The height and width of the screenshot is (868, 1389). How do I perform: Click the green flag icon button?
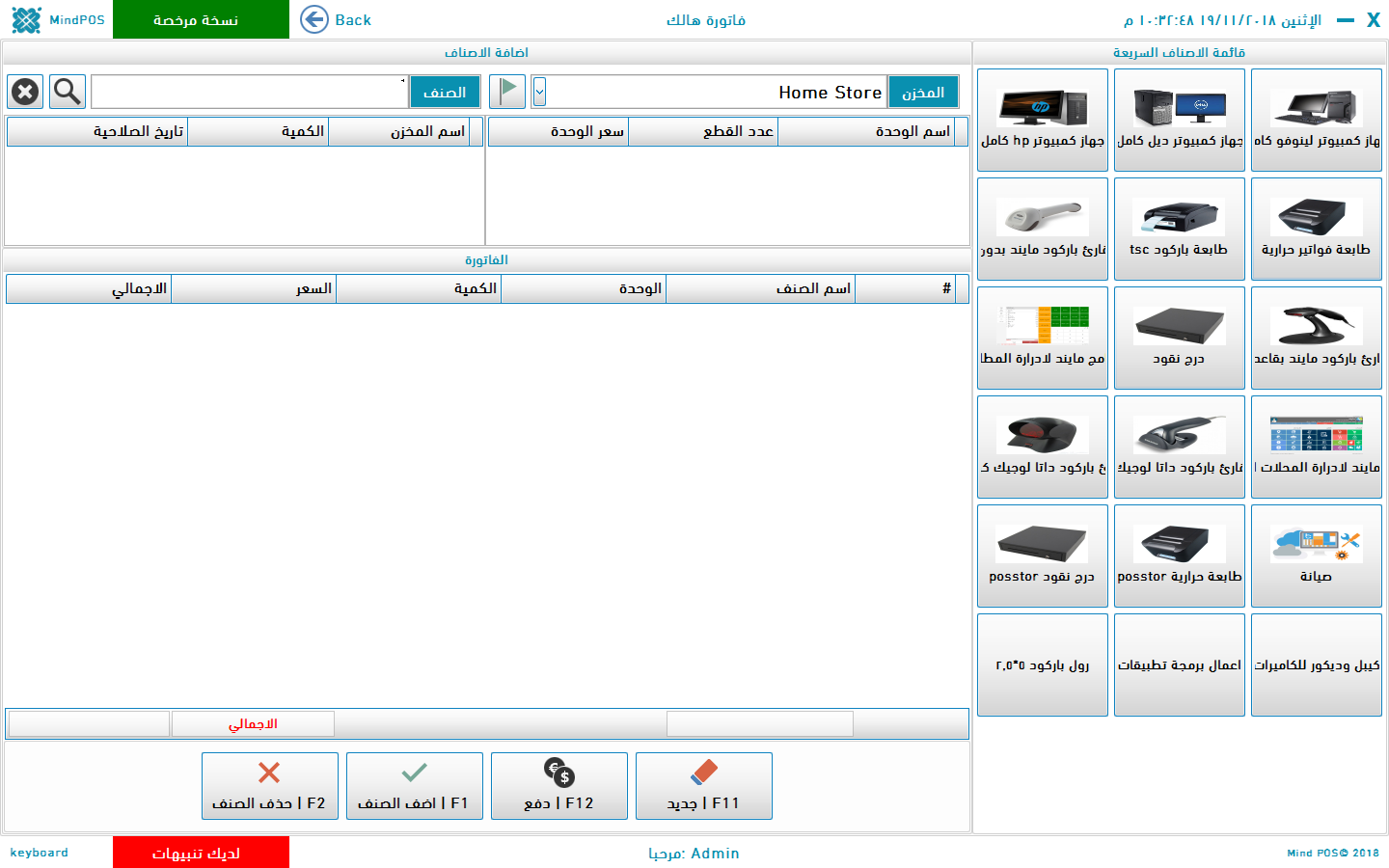pos(507,92)
